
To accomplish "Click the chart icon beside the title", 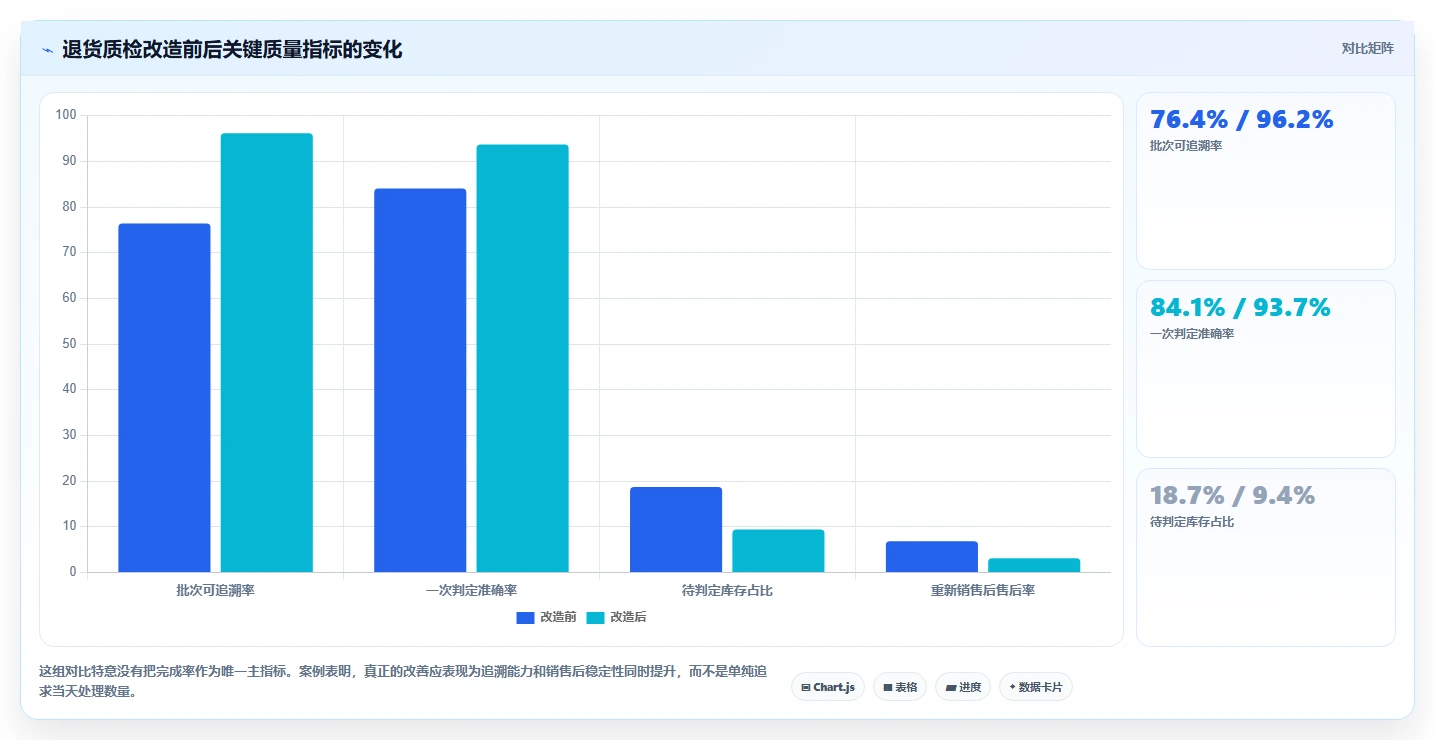I will point(47,50).
